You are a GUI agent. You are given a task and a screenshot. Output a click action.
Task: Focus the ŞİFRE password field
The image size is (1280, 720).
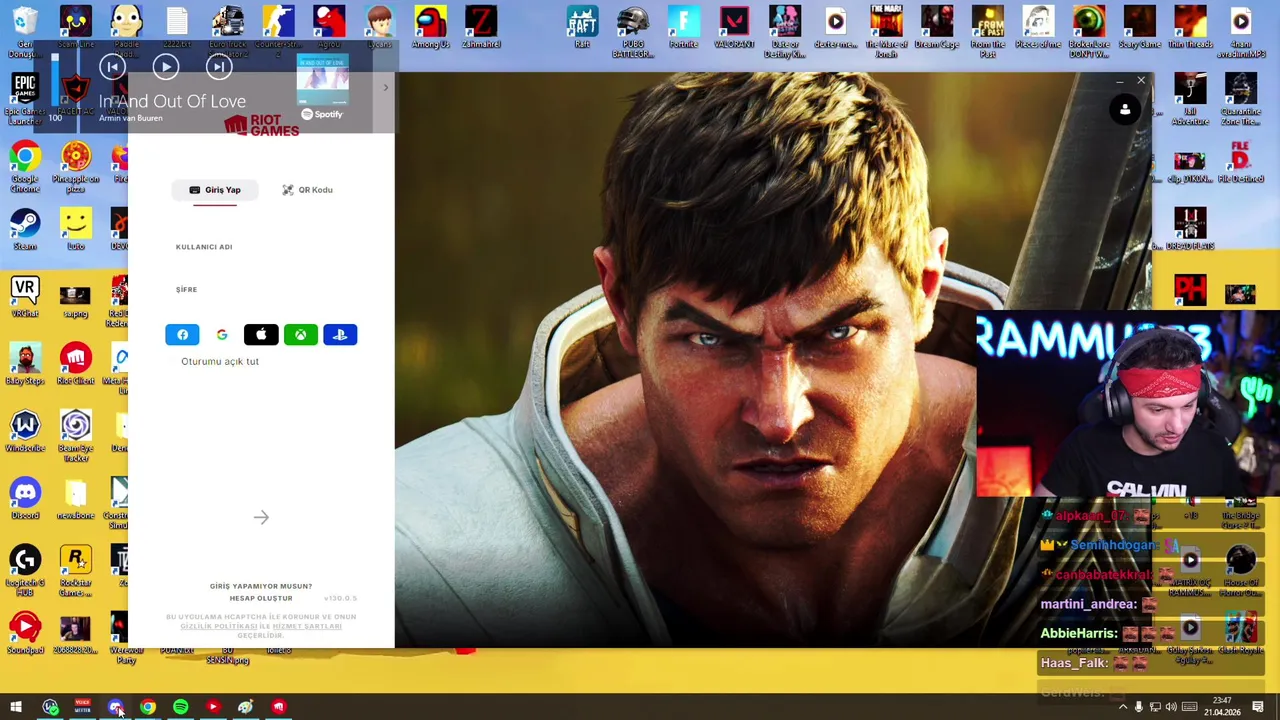(261, 289)
